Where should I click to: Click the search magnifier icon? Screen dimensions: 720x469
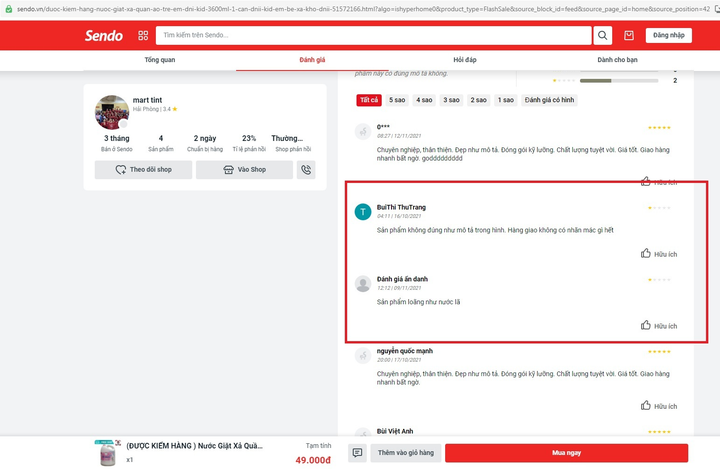[x=603, y=36]
